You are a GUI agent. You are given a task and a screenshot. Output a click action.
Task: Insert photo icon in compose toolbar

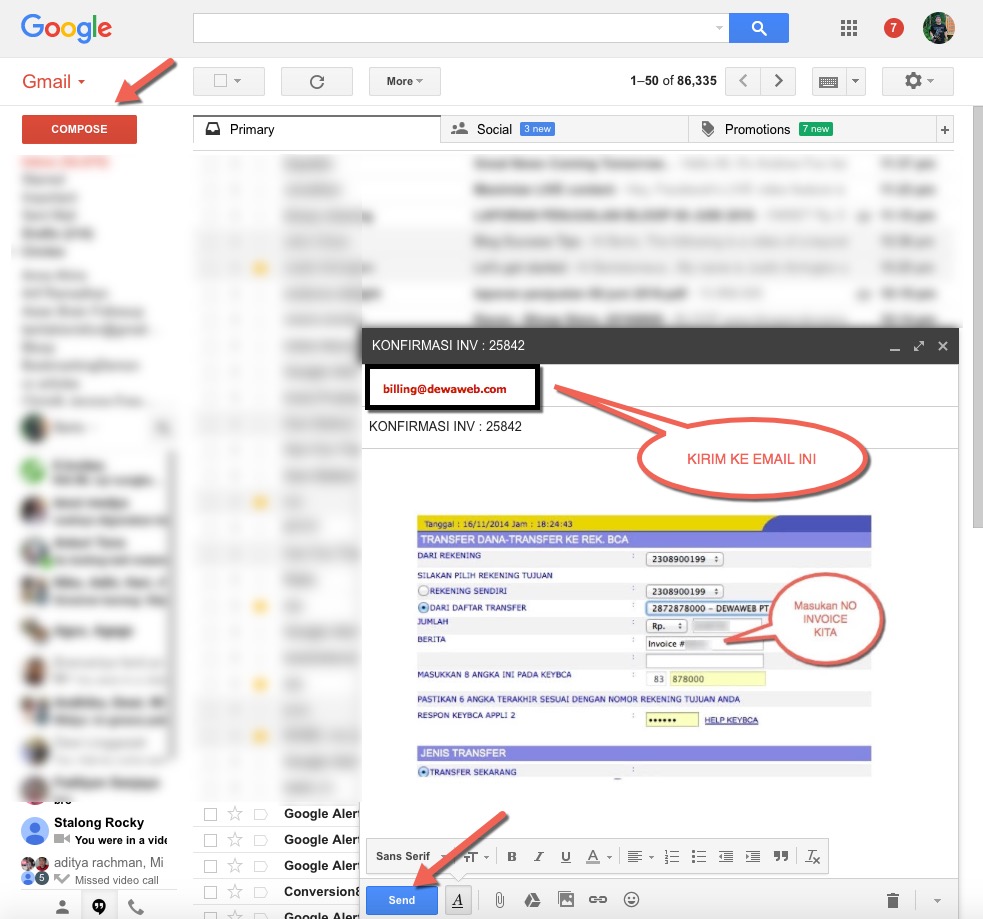point(565,900)
